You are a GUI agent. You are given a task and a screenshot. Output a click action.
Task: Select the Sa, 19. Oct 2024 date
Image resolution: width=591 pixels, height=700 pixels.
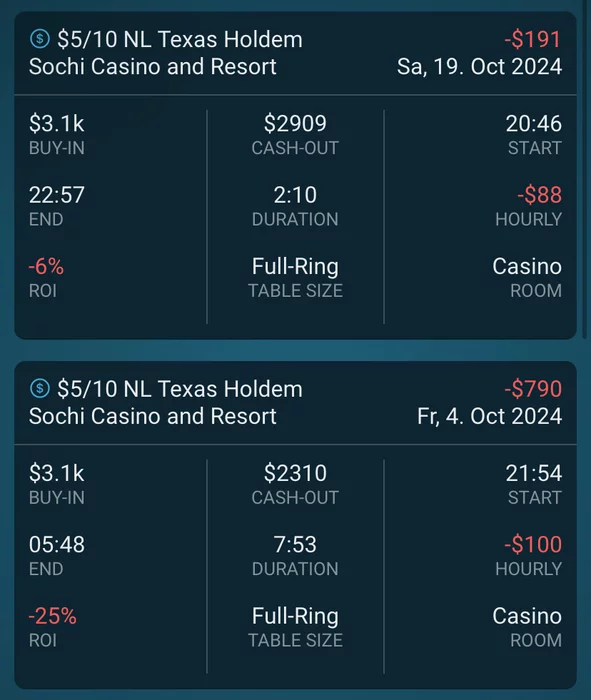pos(479,67)
